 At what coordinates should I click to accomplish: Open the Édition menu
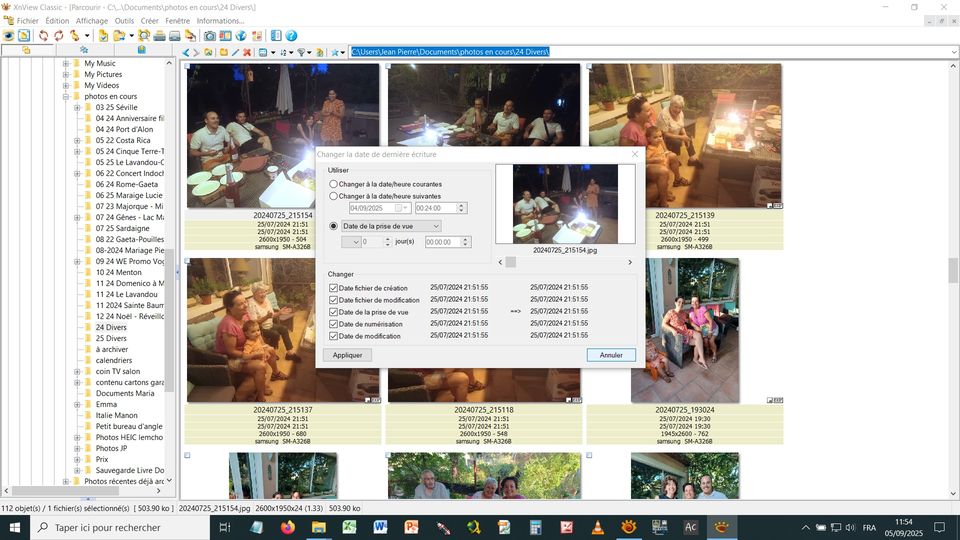click(57, 21)
